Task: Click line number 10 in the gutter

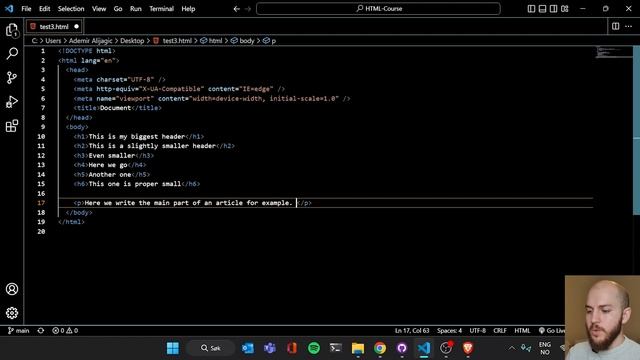Action: 41,136
